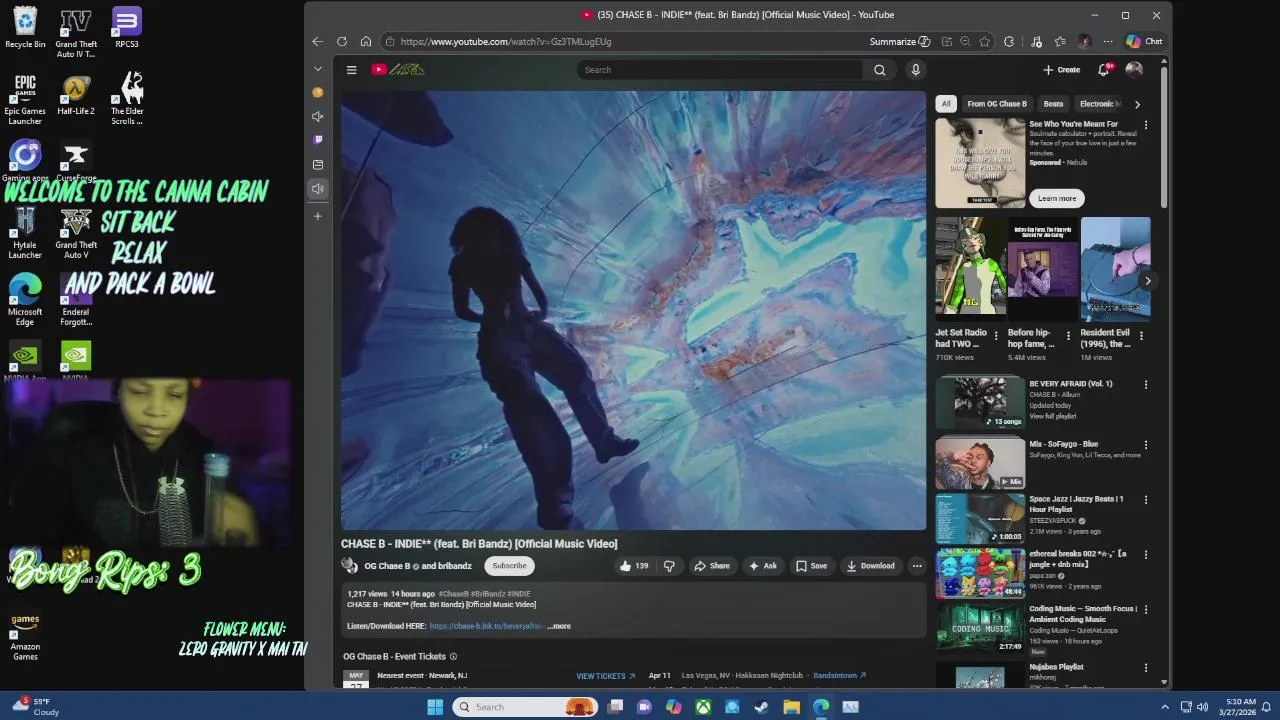Open options for Mix - SoFaygo - Blue
The height and width of the screenshot is (720, 1280).
pos(1146,445)
